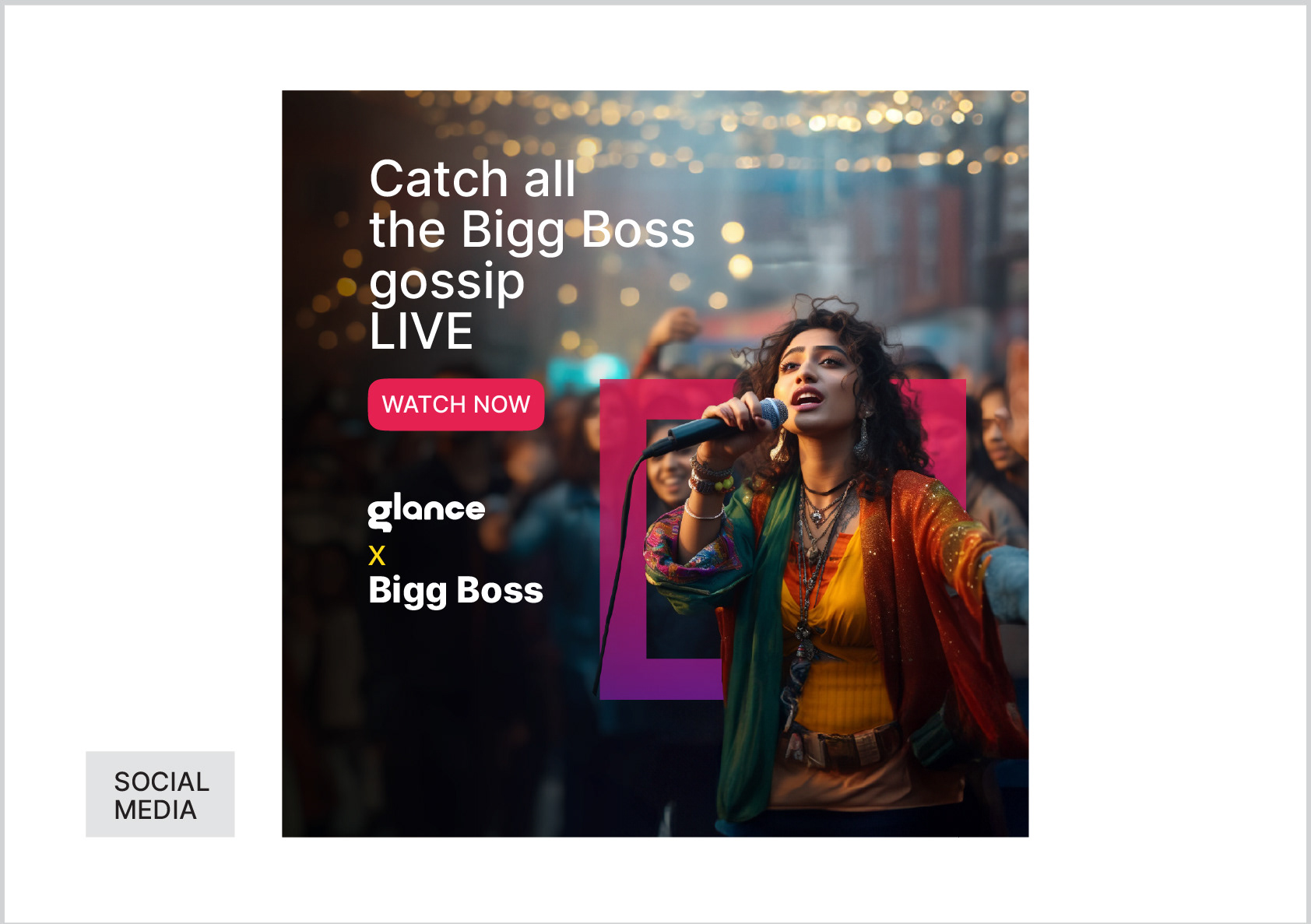Click the word 'gossip' in the headline

click(x=447, y=282)
